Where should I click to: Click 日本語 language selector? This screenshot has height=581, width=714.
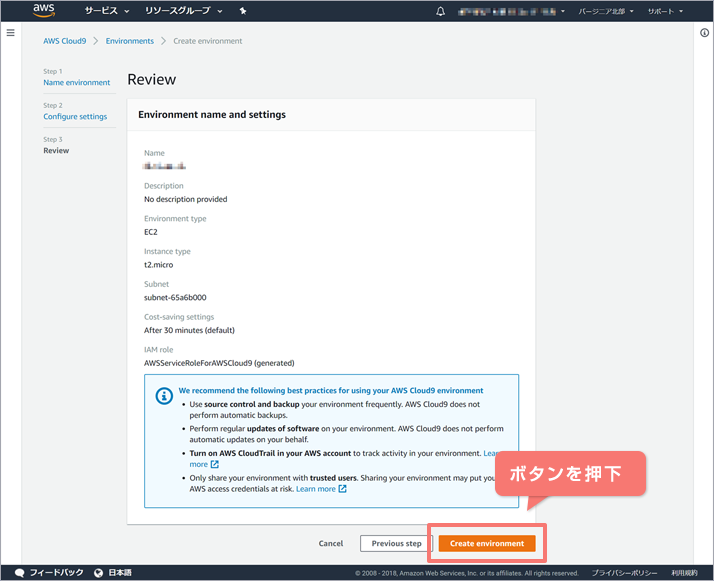click(120, 573)
